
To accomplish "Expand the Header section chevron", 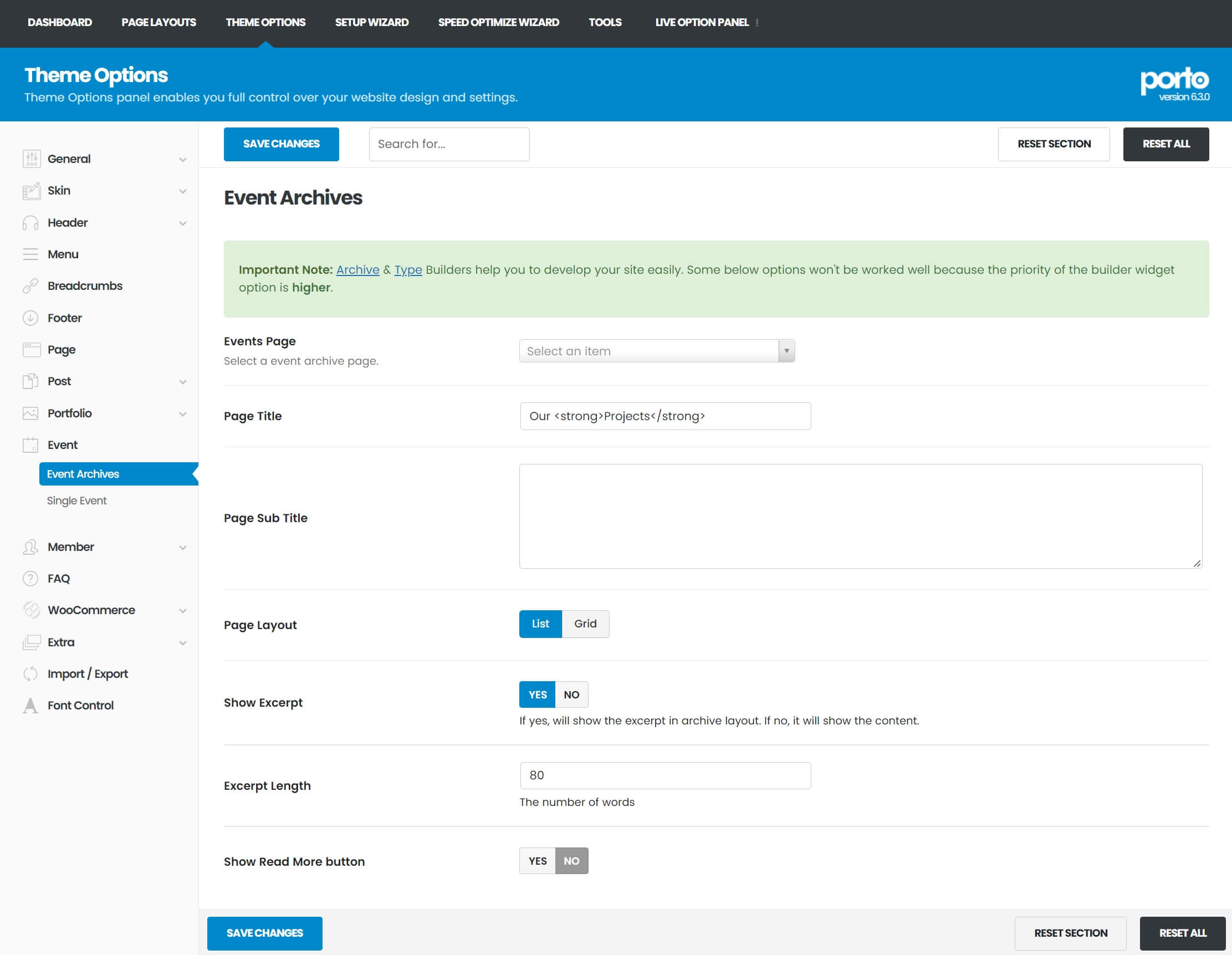I will pos(183,223).
